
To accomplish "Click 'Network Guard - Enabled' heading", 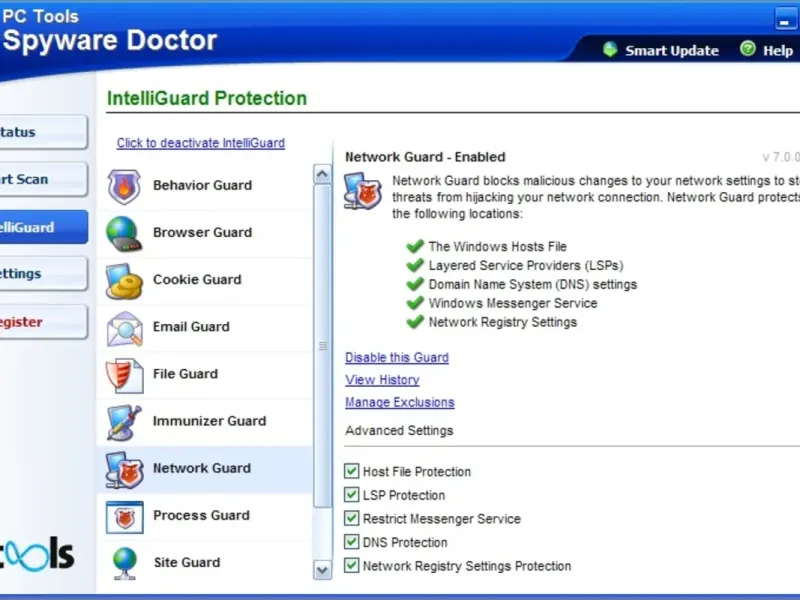I will pos(425,157).
